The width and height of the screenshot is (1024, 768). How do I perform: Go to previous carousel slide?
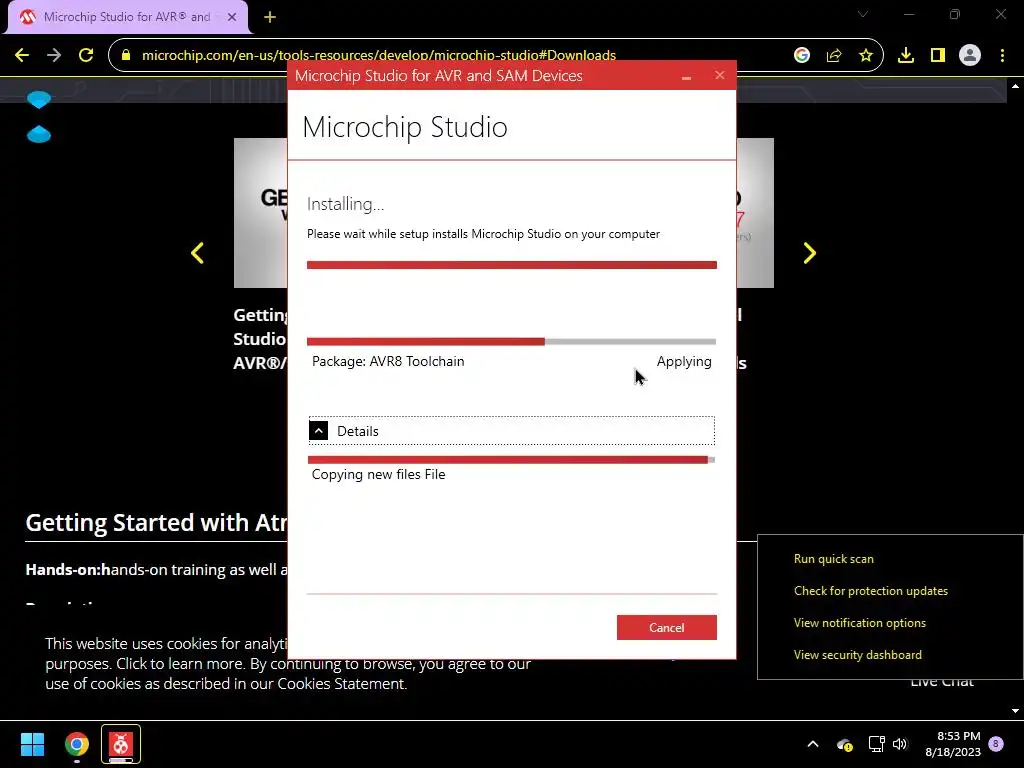[x=197, y=253]
